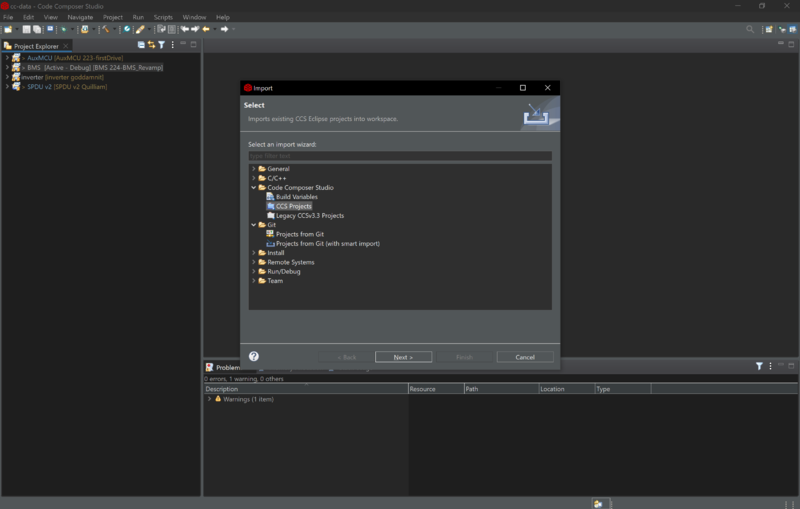Click the Help question mark icon in Import dialog
800x509 pixels.
pos(254,356)
